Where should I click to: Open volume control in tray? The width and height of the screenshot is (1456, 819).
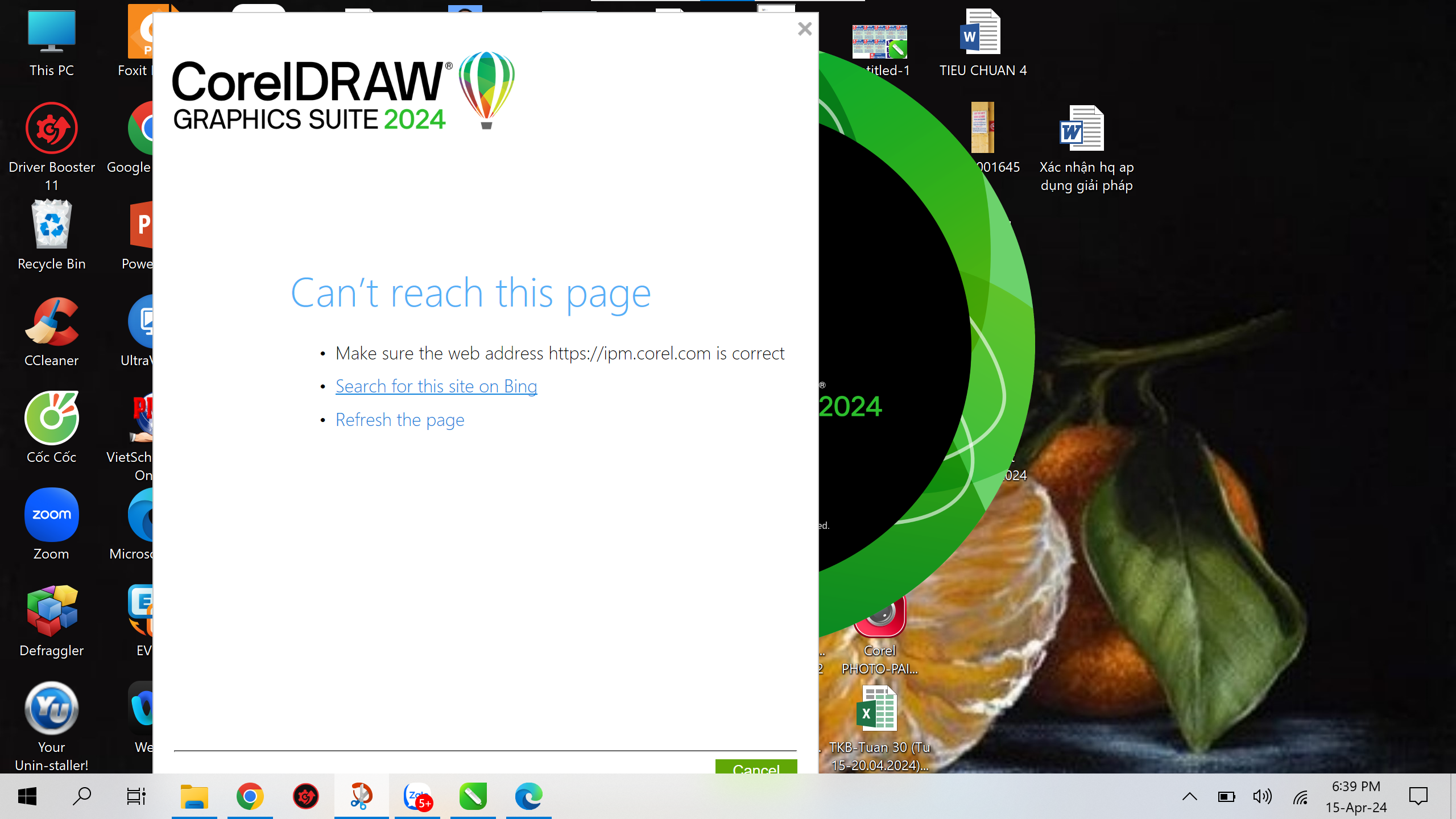(x=1263, y=796)
